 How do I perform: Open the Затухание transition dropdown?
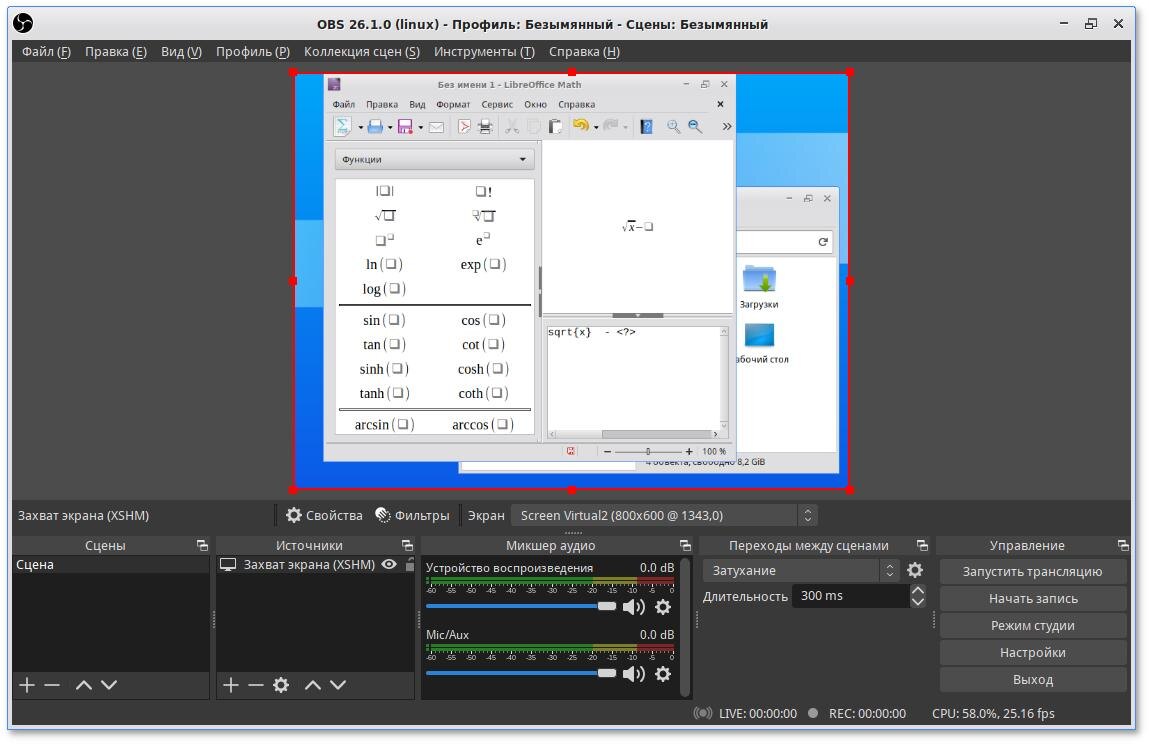tap(800, 570)
